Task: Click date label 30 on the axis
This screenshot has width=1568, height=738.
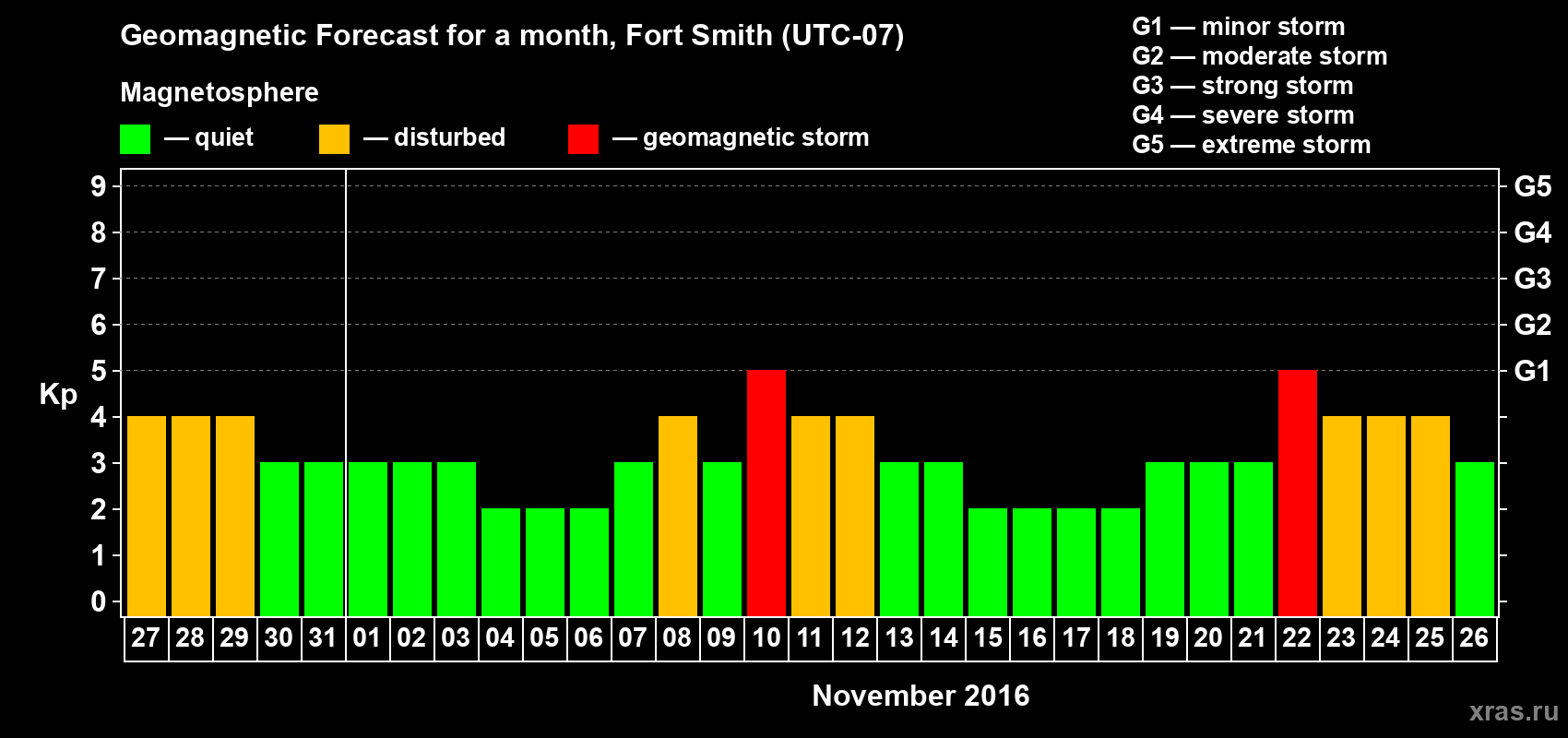Action: click(x=279, y=638)
